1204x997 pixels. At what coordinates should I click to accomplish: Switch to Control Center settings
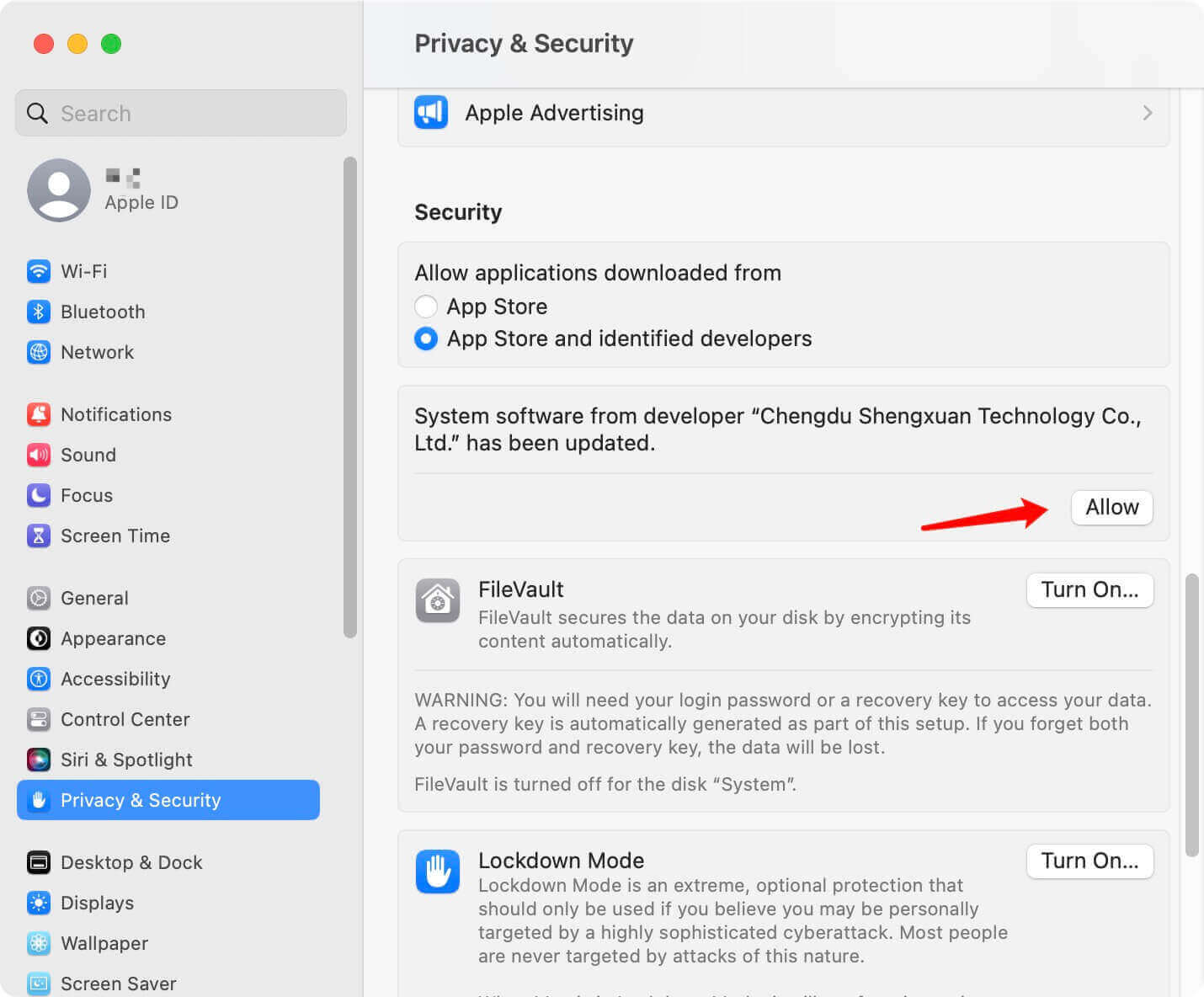tap(125, 719)
